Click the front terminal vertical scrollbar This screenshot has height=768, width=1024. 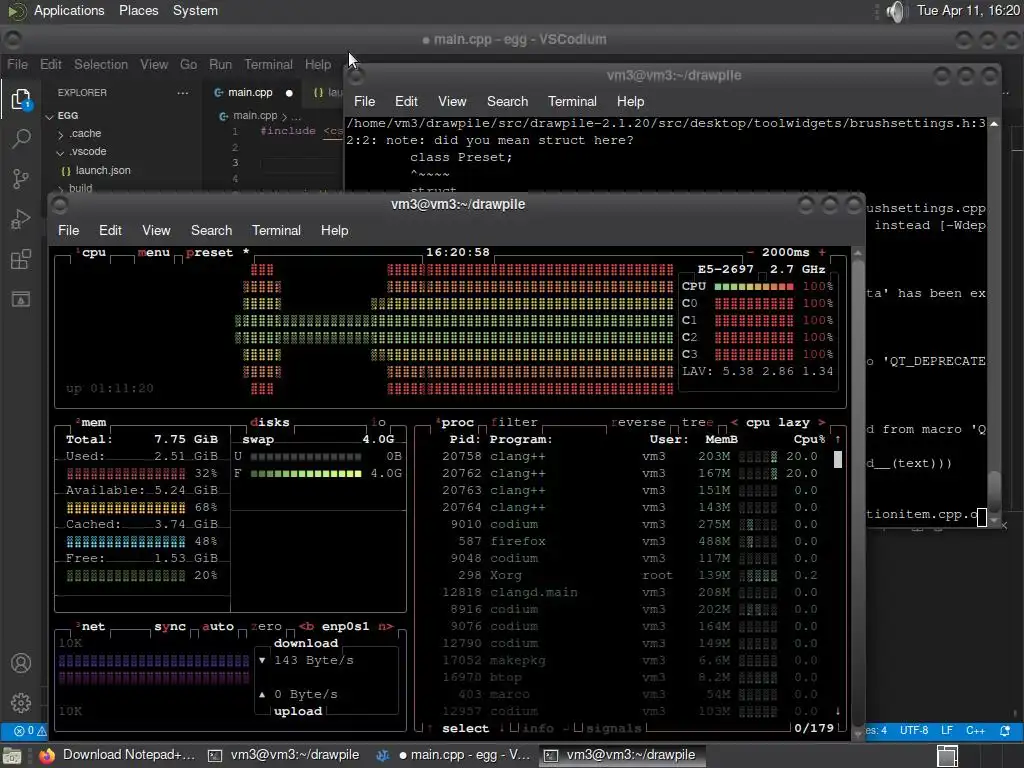[858, 493]
